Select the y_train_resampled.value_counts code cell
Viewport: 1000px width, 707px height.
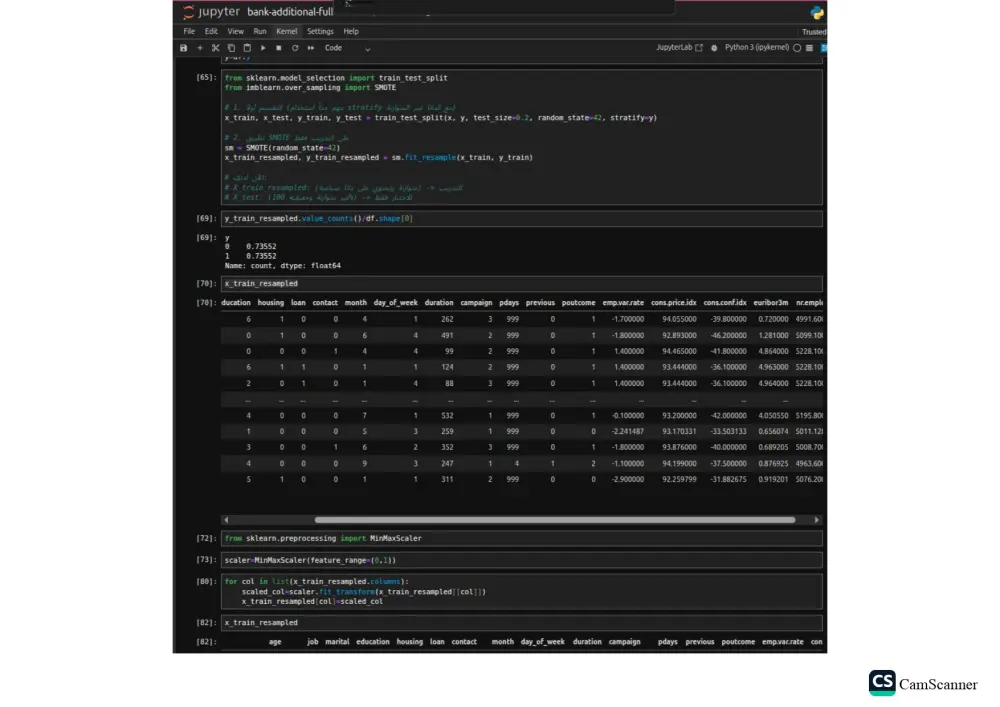pos(320,218)
